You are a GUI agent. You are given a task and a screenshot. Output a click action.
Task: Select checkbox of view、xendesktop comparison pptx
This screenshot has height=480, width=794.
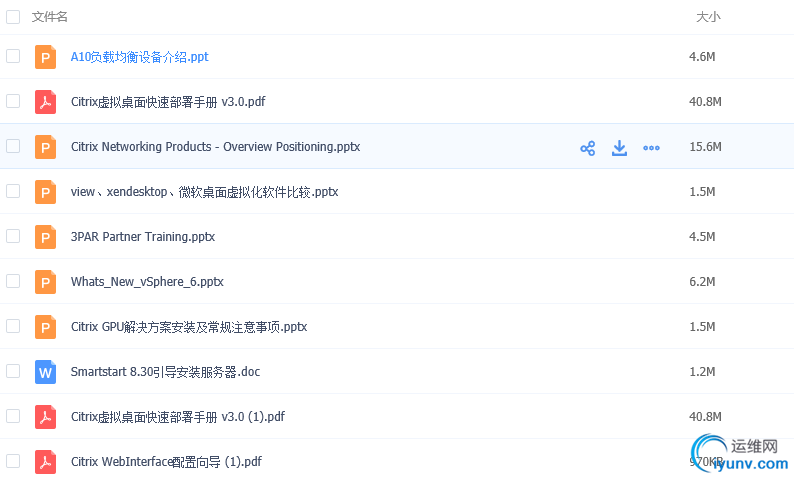(x=13, y=191)
